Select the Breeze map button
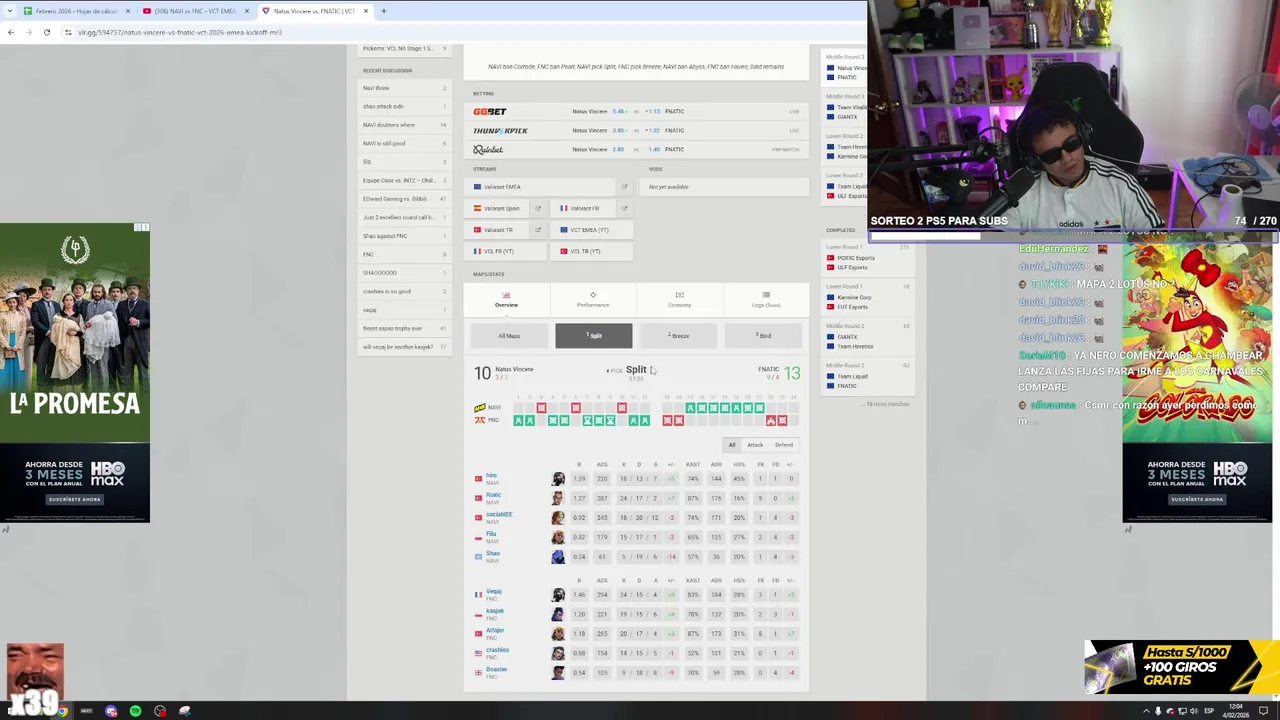 [679, 336]
